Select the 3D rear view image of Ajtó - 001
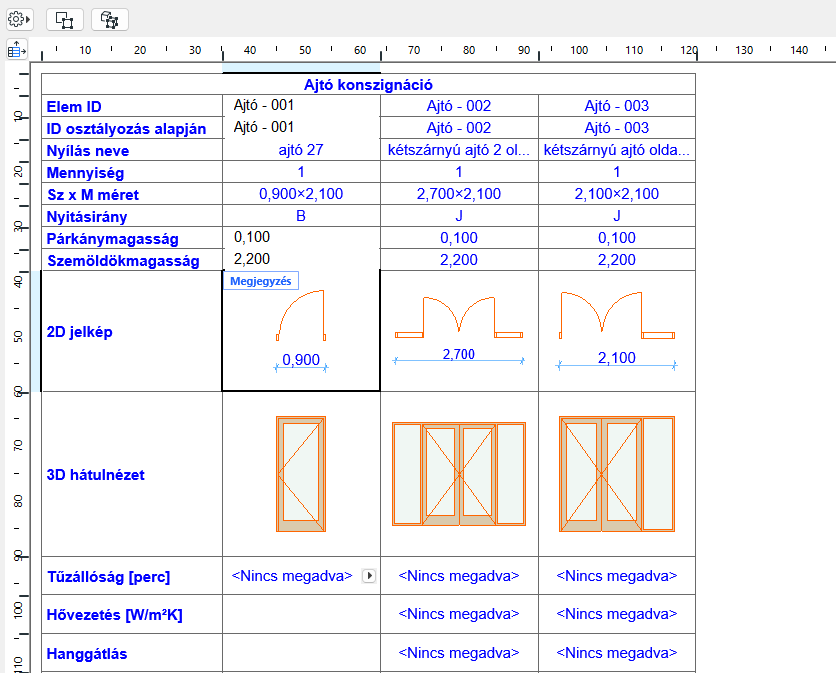Viewport: 836px width, 673px height. (300, 474)
